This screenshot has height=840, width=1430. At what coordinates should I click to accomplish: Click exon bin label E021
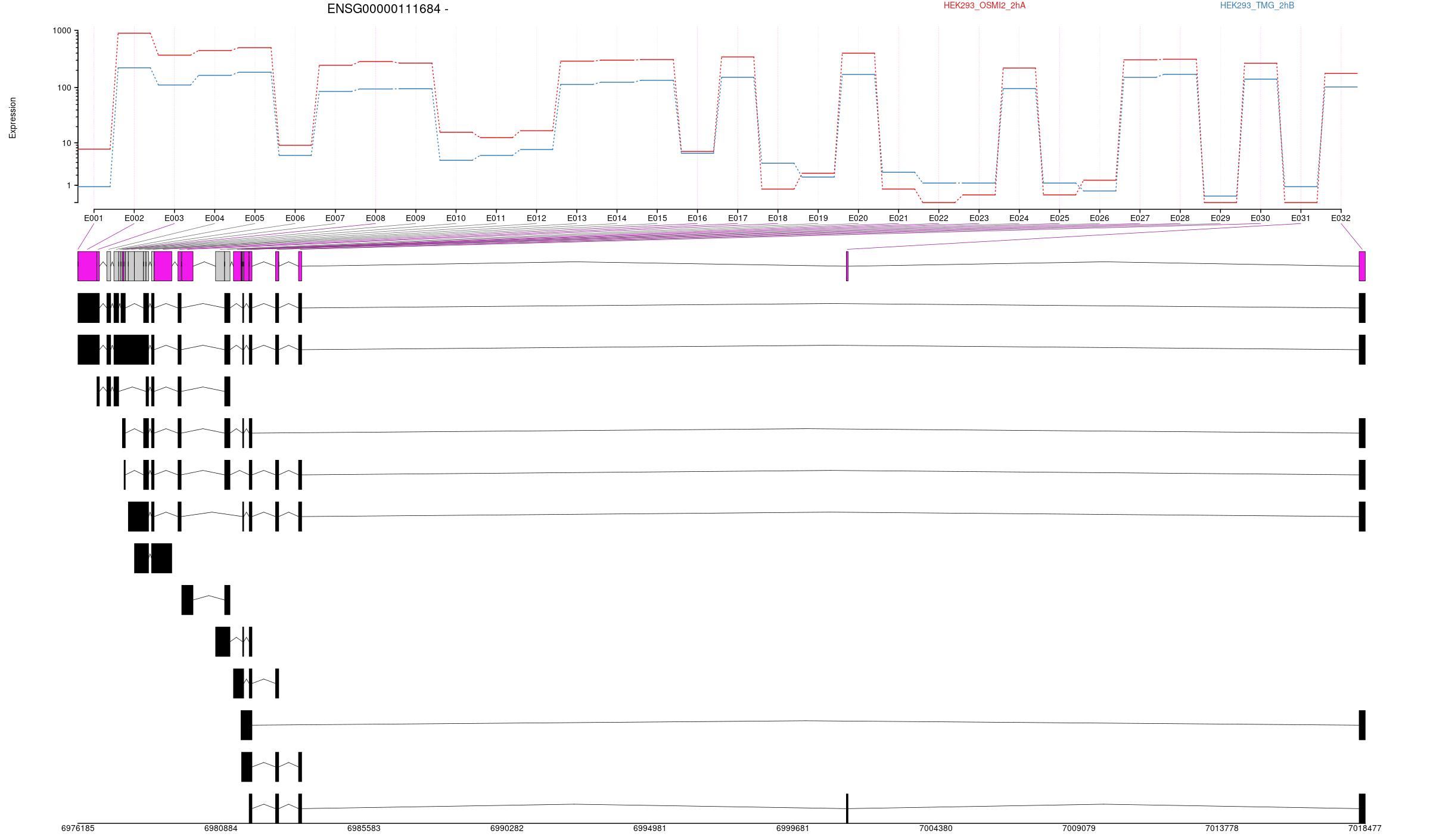(x=899, y=218)
